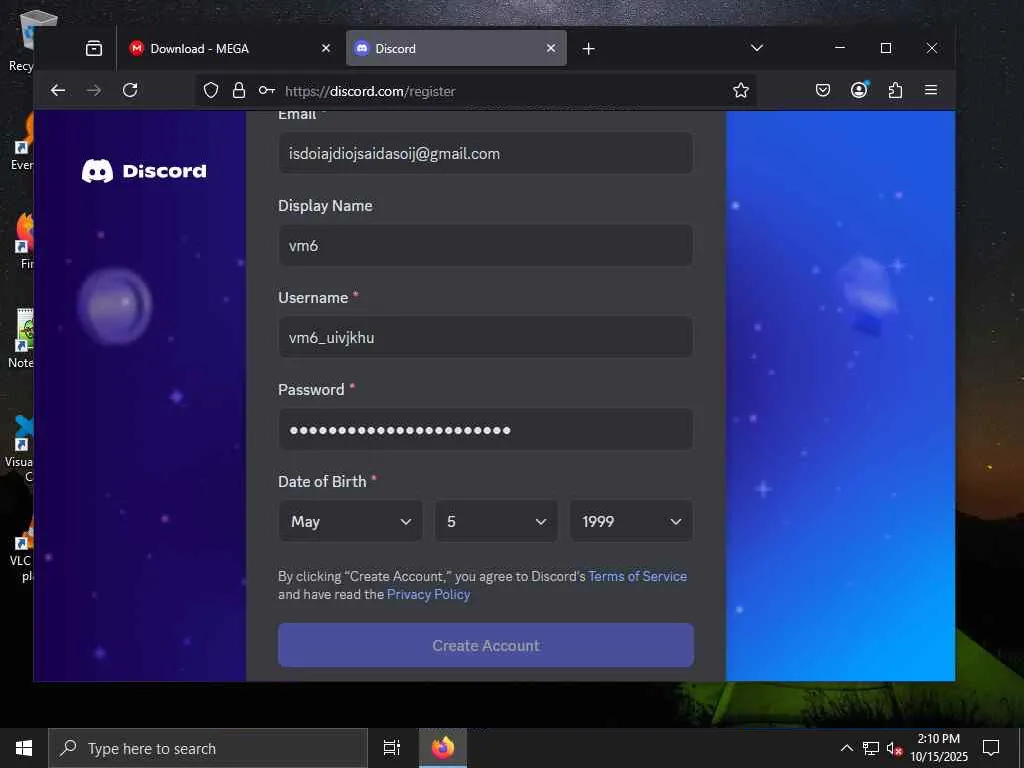Screen dimensions: 1024x768
Task: Open the Windows Start menu
Action: pyautogui.click(x=24, y=748)
